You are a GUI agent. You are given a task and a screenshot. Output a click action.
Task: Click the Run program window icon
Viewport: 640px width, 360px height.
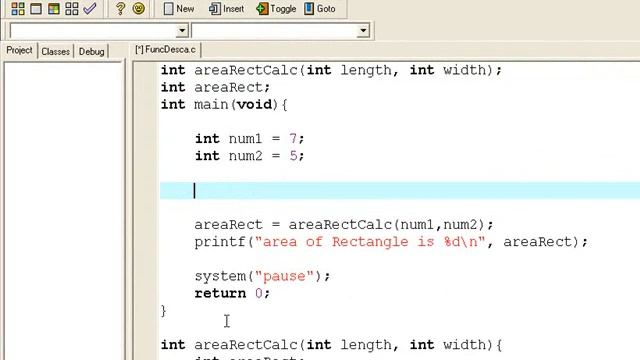click(x=36, y=9)
